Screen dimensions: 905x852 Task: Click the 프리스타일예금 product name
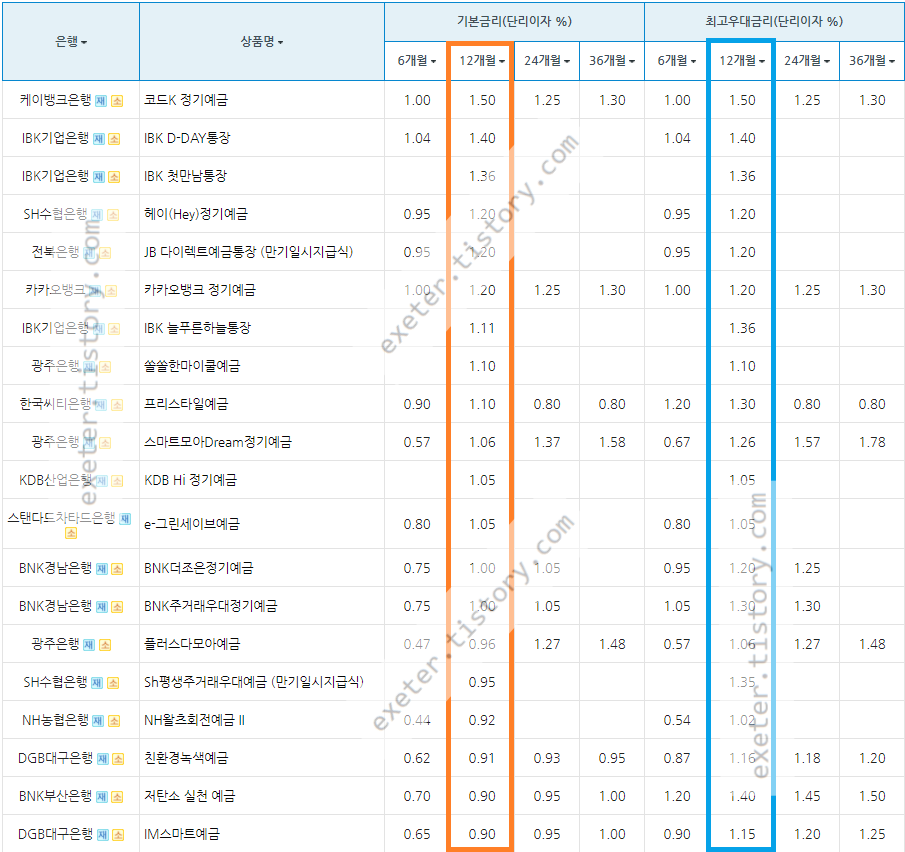186,404
